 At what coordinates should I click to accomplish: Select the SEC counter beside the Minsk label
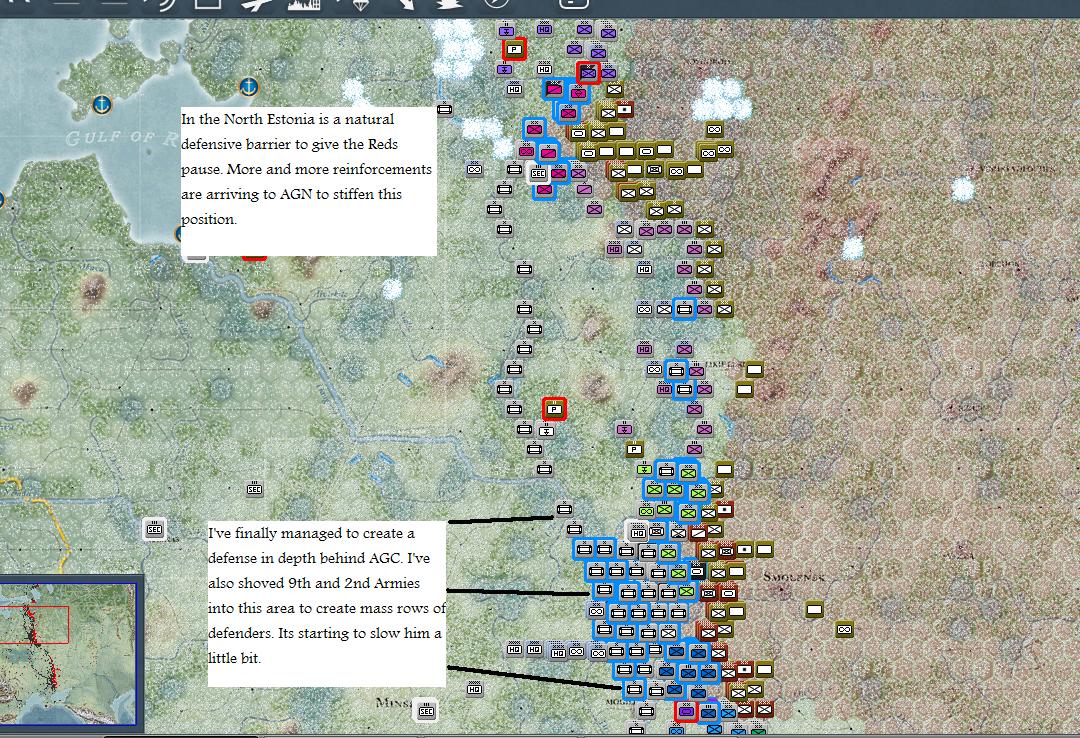click(x=426, y=711)
